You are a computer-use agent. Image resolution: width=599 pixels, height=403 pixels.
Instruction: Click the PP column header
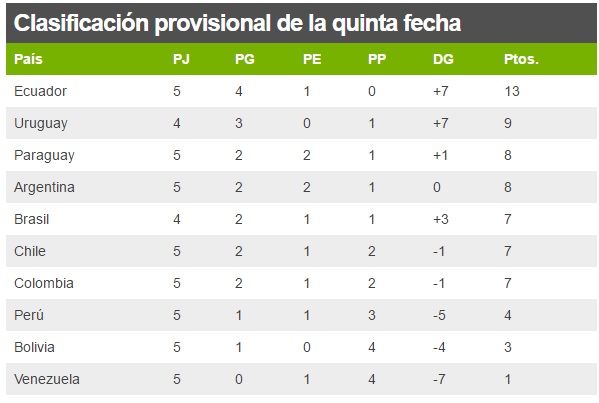377,59
